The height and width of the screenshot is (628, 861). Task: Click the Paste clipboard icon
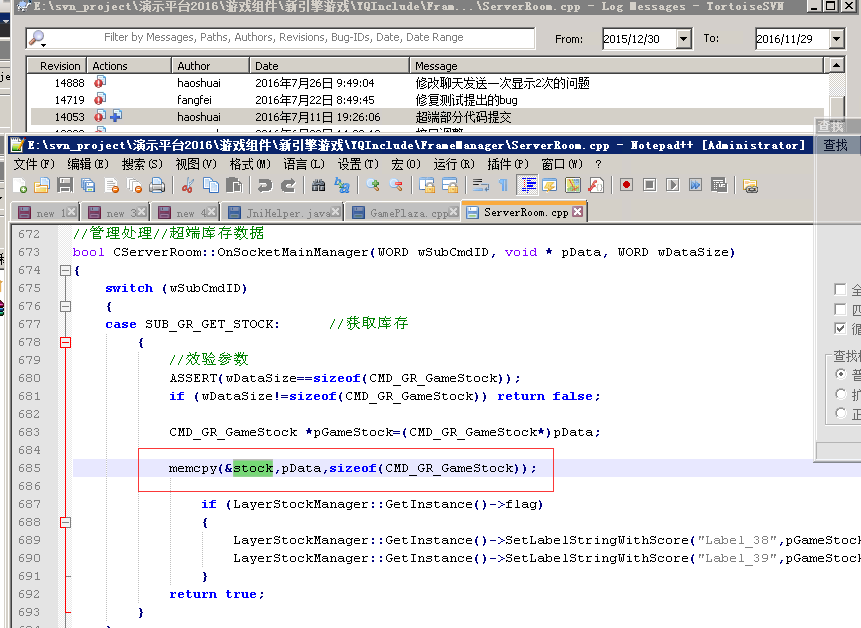[234, 186]
